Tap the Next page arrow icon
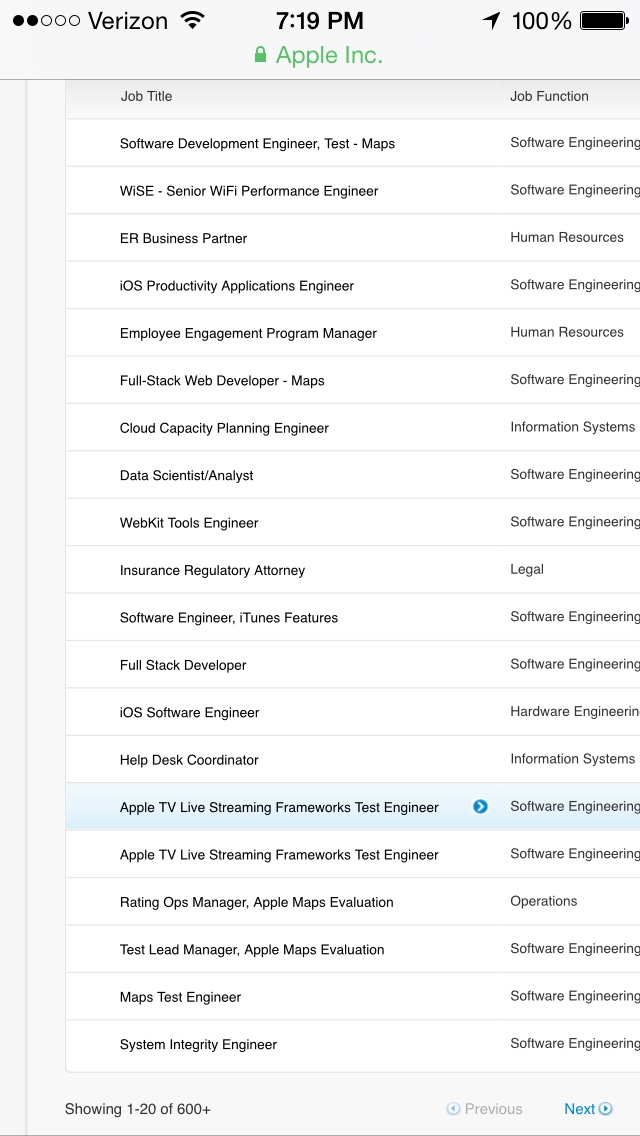This screenshot has height=1136, width=640. (x=606, y=1109)
